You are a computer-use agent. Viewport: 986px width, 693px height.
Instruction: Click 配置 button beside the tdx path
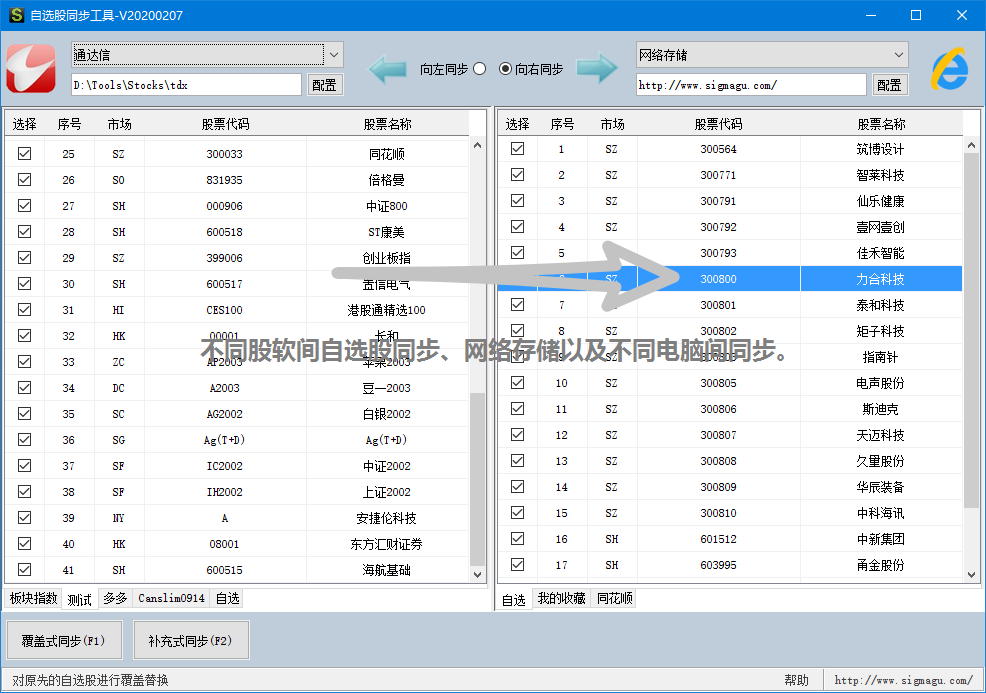click(324, 85)
